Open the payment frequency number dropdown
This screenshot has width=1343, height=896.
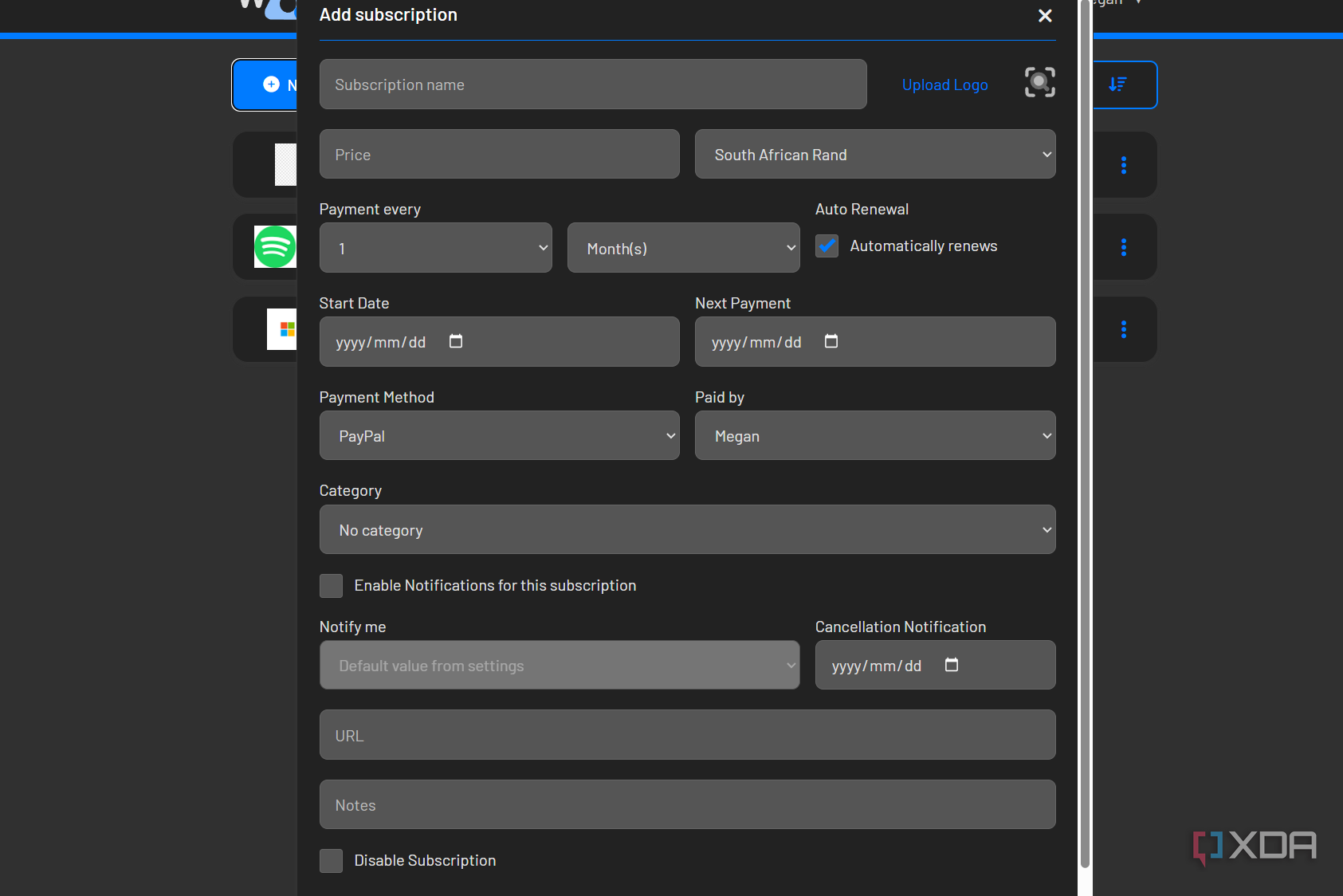tap(436, 248)
